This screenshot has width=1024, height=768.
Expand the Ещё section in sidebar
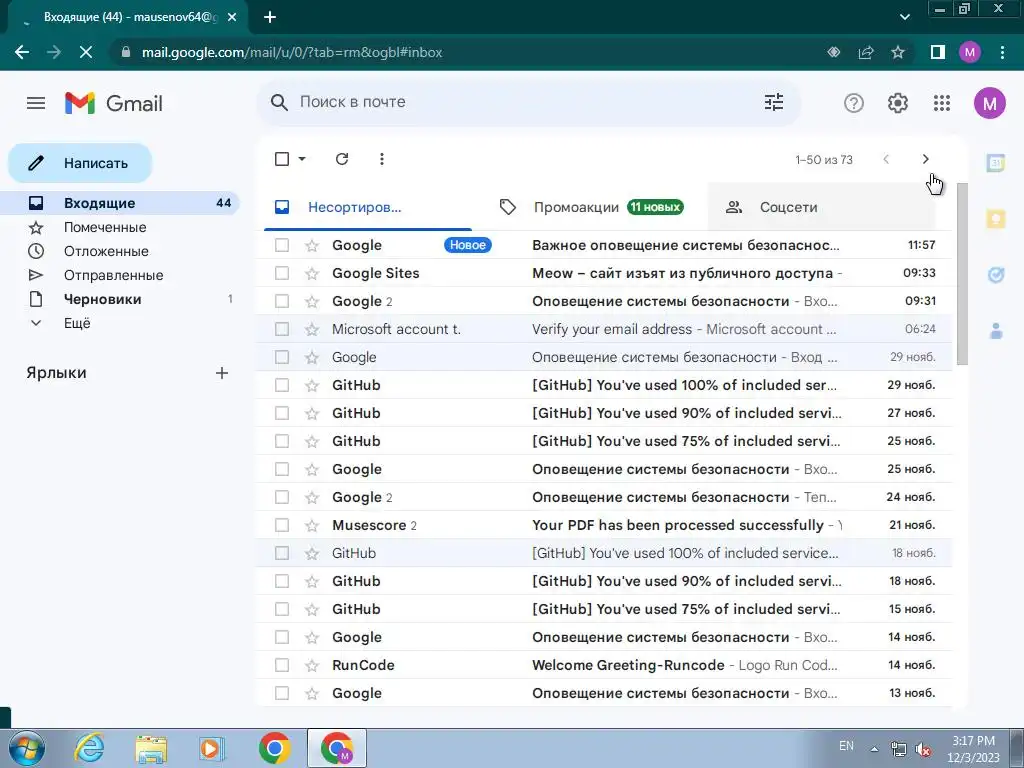pos(77,323)
